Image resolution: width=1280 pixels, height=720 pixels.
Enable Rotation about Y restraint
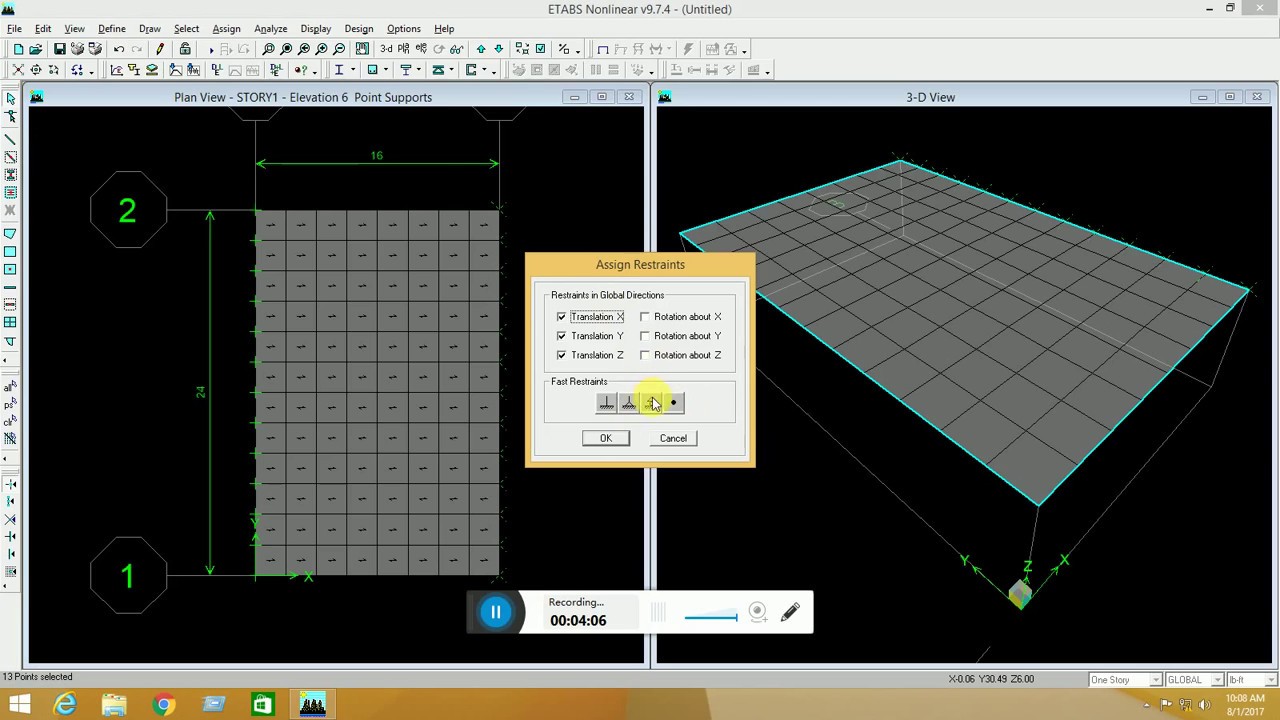(x=645, y=336)
